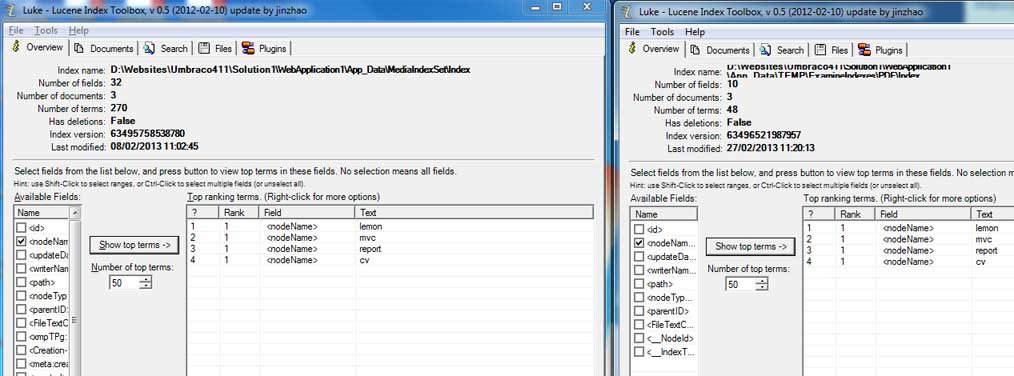The image size is (1014, 376).
Task: Uncheck <nodeNam... checkbox in right window
Action: 639,243
